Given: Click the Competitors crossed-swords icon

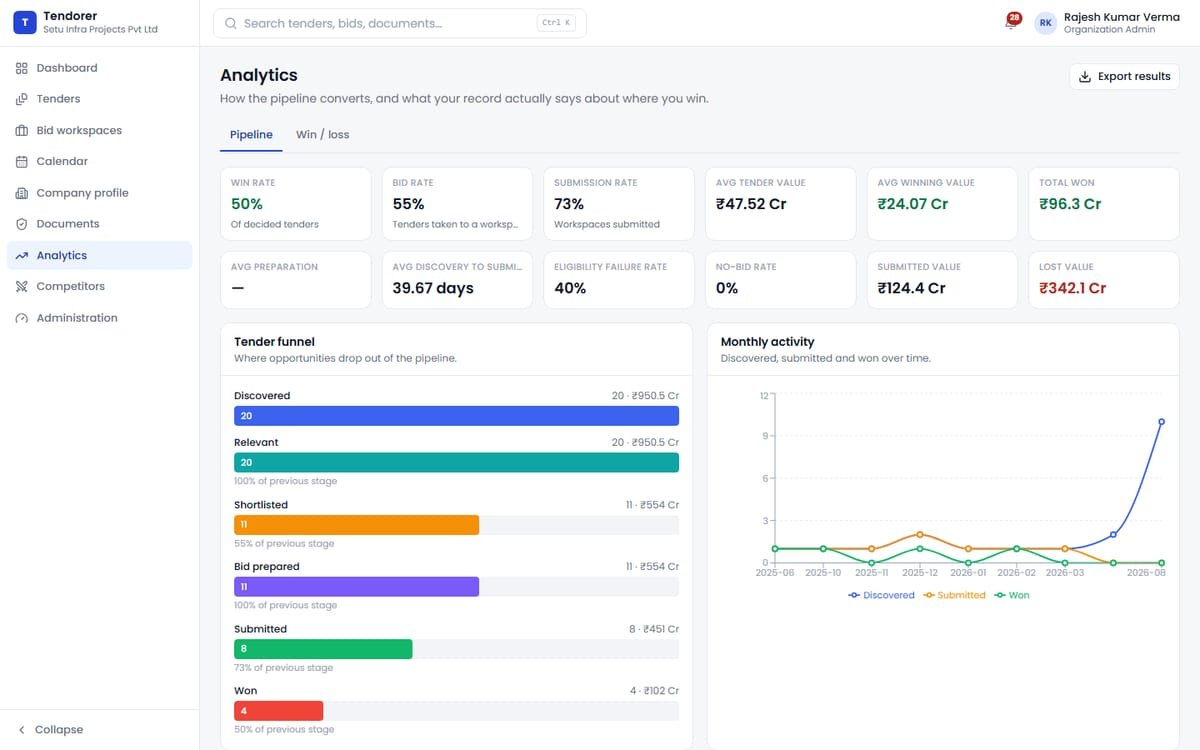Looking at the screenshot, I should coord(22,286).
